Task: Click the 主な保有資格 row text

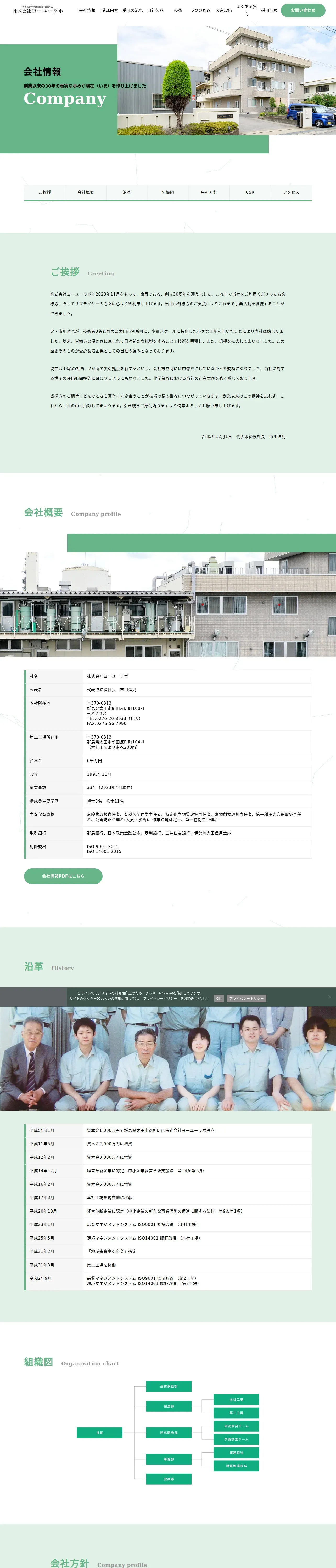Action: (194, 817)
